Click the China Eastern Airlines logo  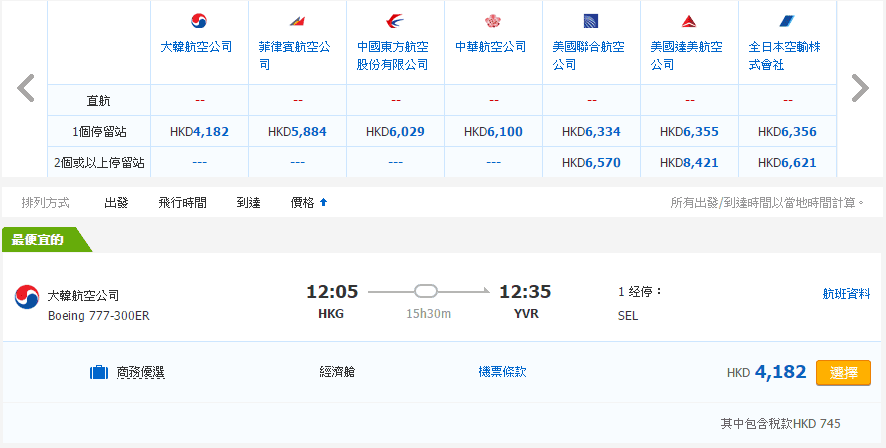point(395,21)
